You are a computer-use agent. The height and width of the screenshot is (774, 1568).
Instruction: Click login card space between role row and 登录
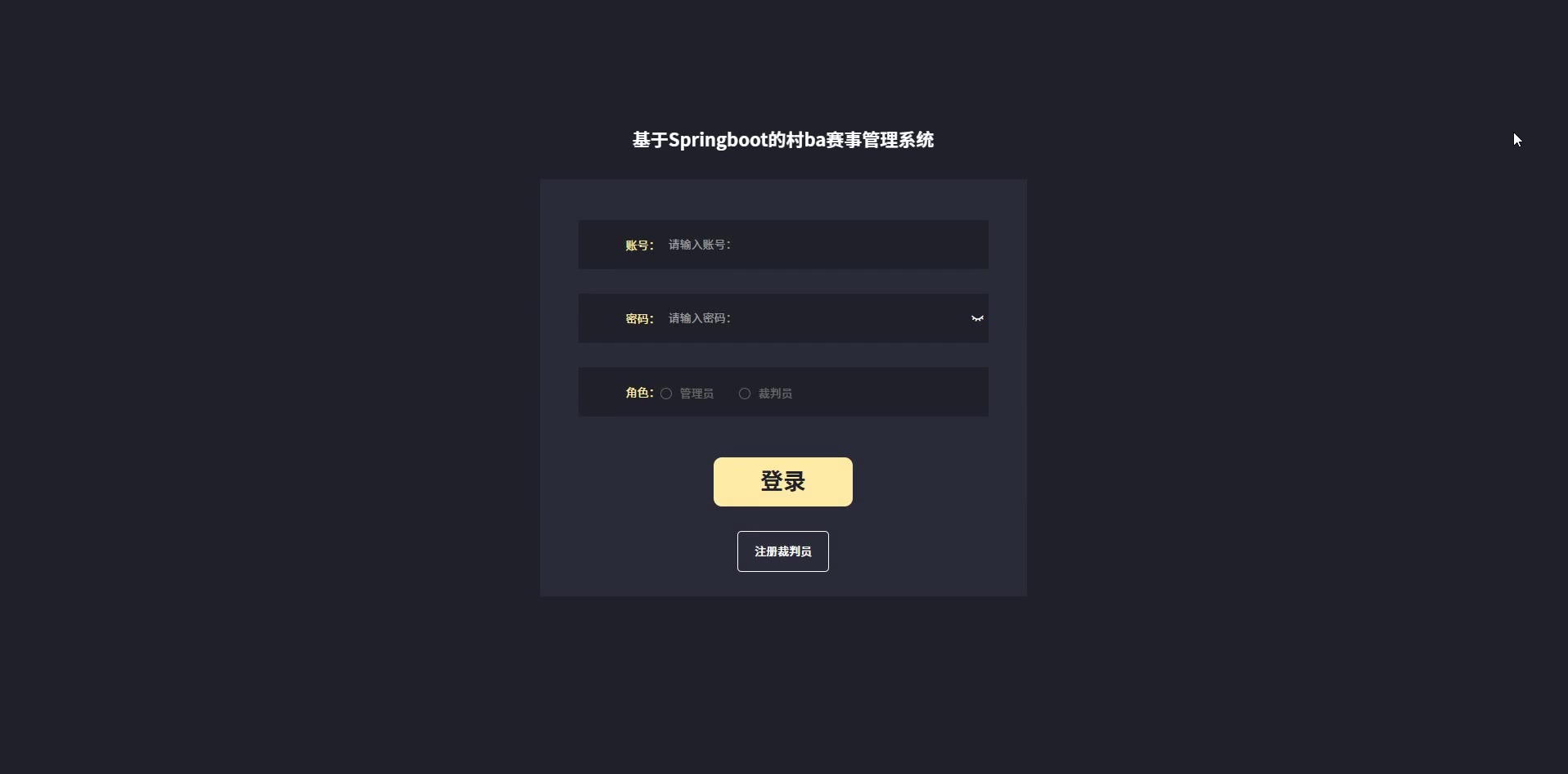point(783,437)
